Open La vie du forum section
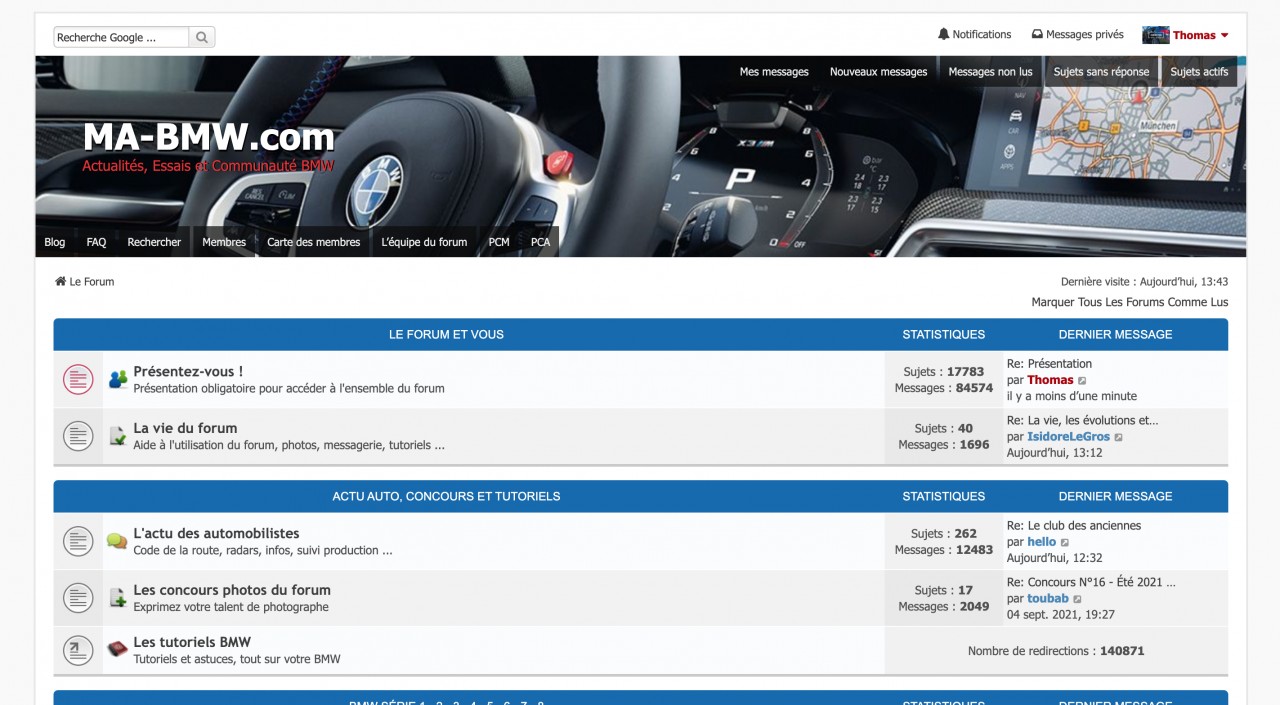This screenshot has height=705, width=1280. pos(185,428)
